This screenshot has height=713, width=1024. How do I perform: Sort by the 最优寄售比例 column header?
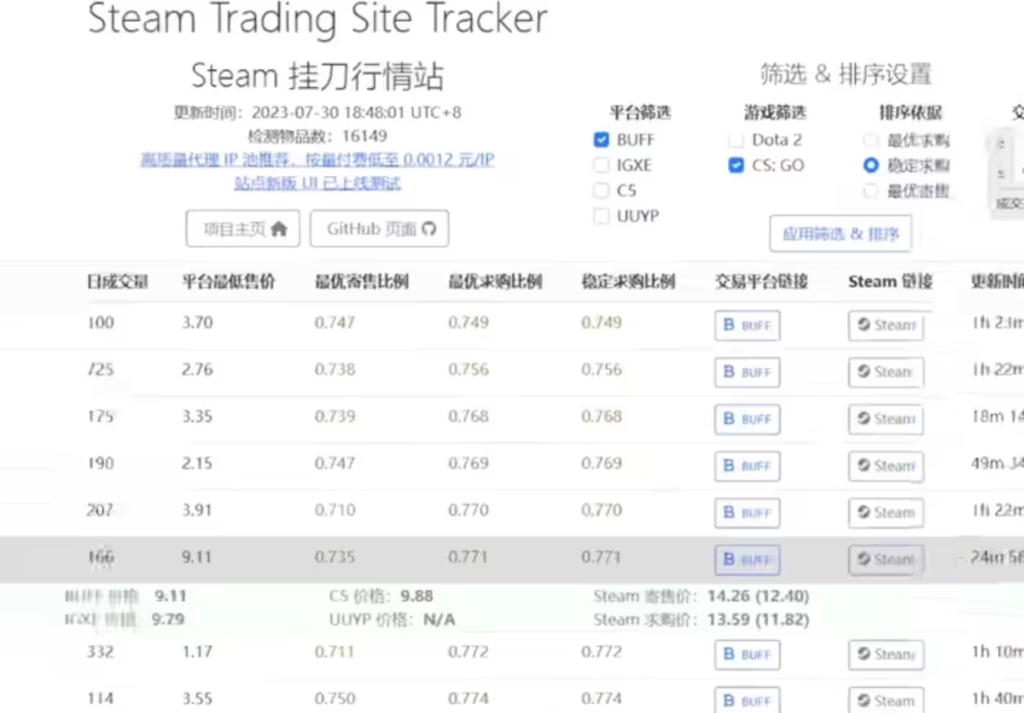(362, 282)
